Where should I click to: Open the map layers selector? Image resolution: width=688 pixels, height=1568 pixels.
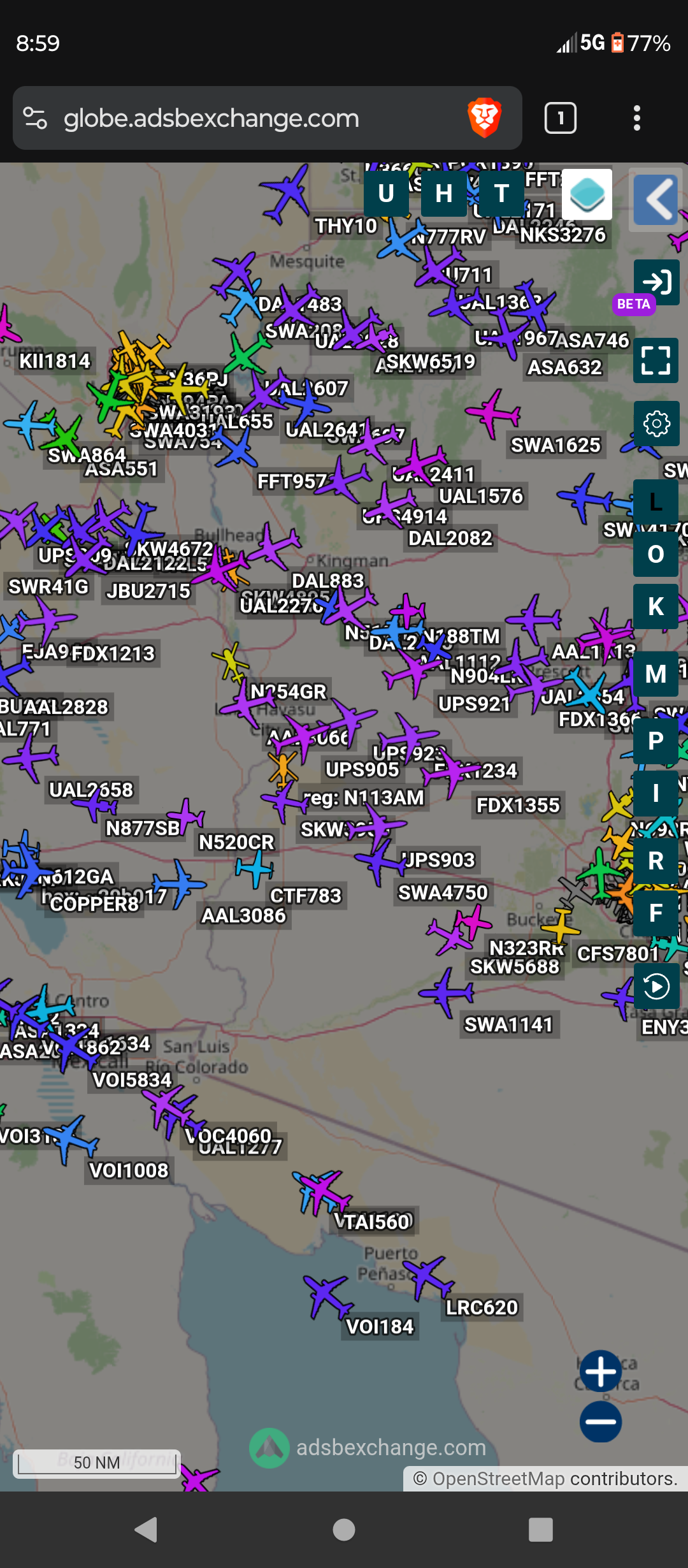pyautogui.click(x=587, y=194)
